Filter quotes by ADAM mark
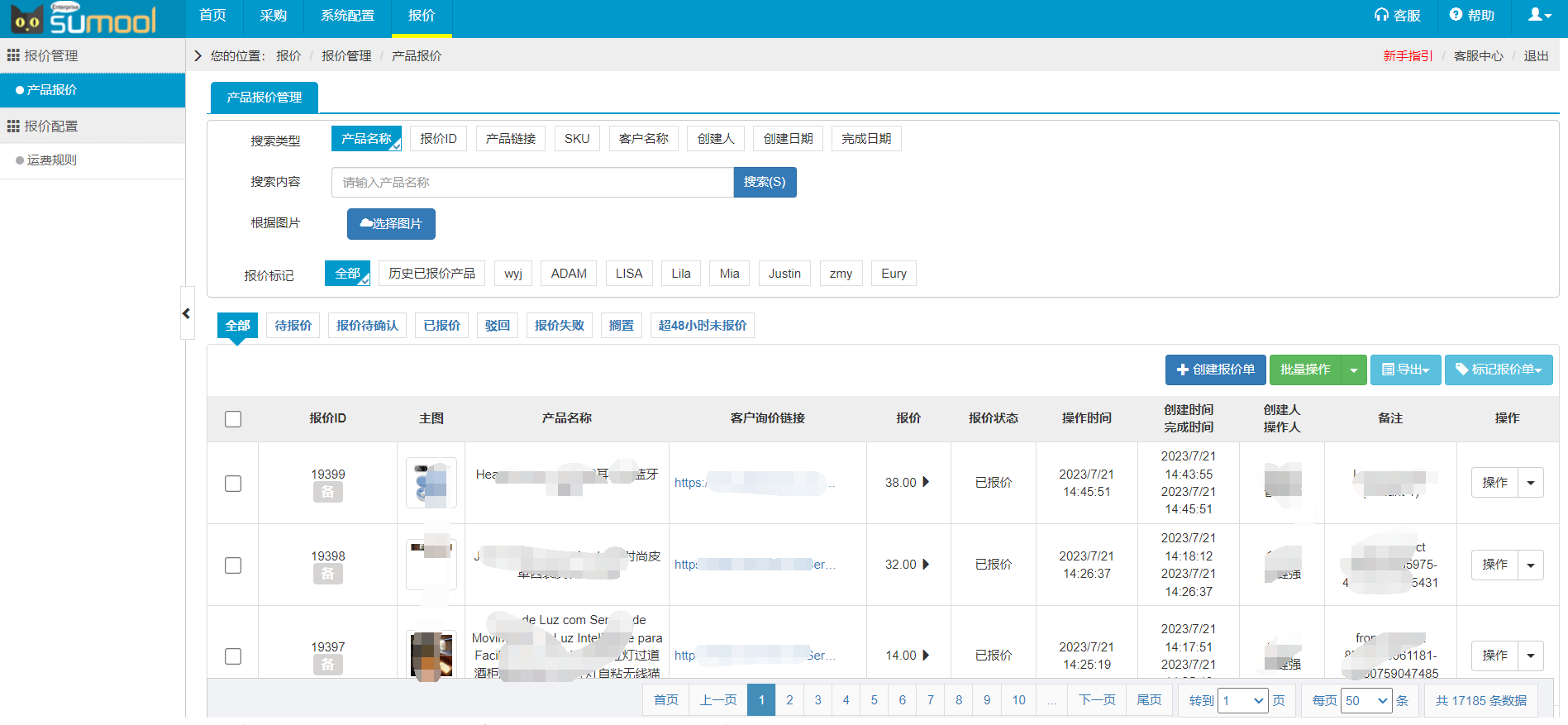Viewport: 1568px width, 725px height. [569, 274]
